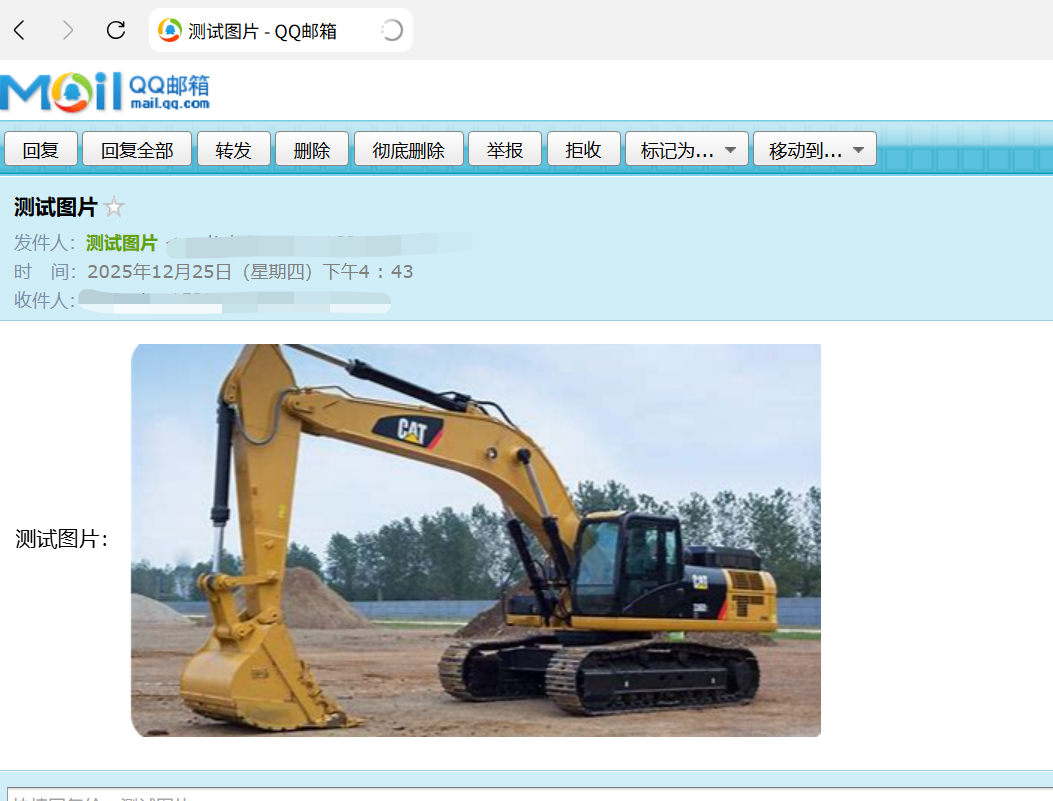Expand the 标记为... dropdown
This screenshot has width=1053, height=801.
point(687,149)
